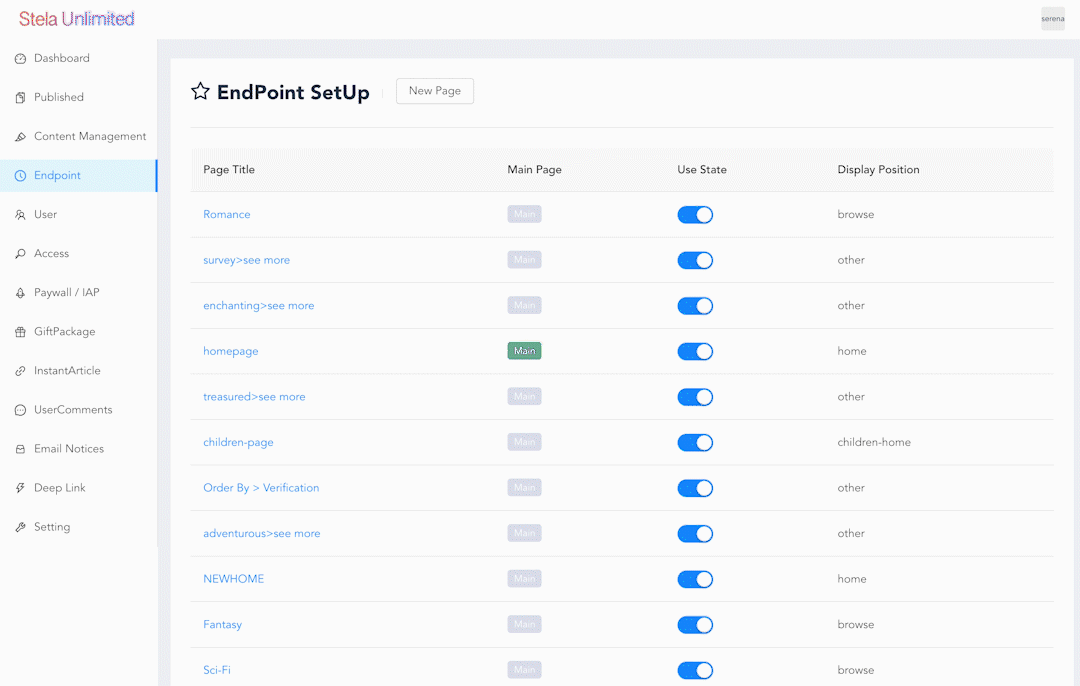Click the UserComments chat bubble icon
Viewport: 1080px width, 686px height.
(x=20, y=410)
